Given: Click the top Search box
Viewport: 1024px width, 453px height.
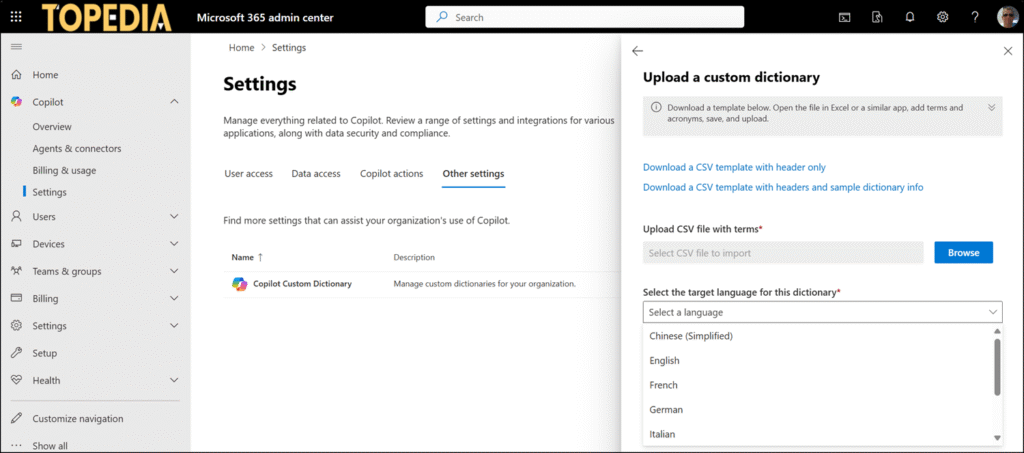Looking at the screenshot, I should [x=584, y=17].
